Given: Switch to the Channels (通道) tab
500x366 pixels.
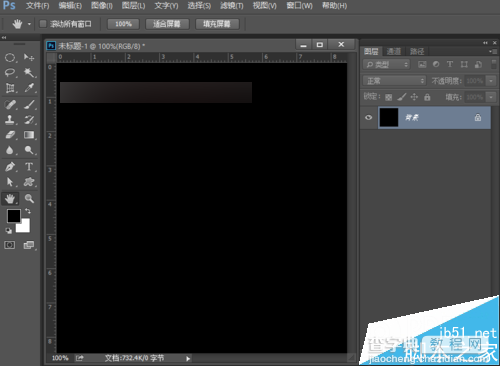Looking at the screenshot, I should (x=394, y=51).
